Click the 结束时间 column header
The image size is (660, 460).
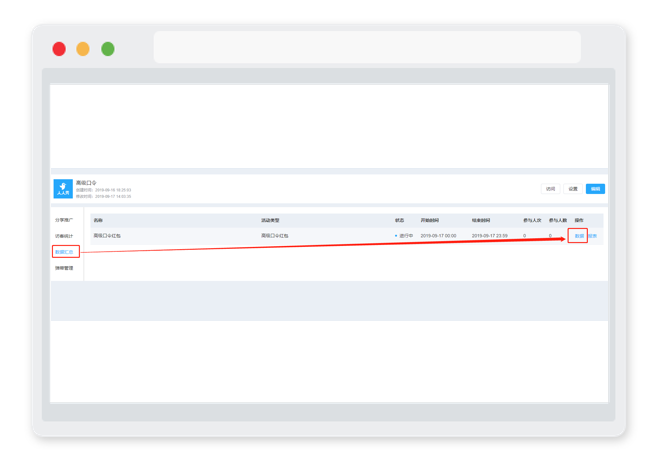[481, 221]
